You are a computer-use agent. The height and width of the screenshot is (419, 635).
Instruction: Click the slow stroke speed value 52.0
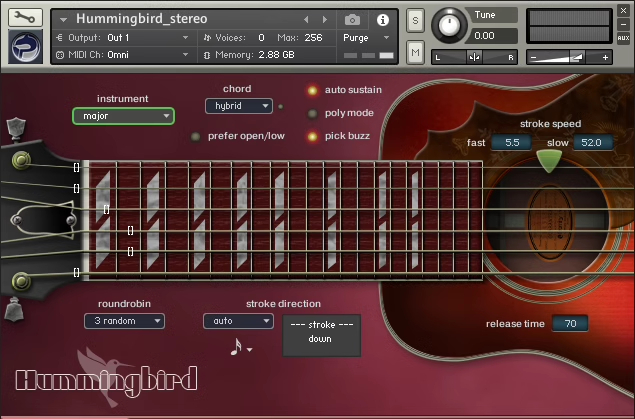[x=592, y=143]
